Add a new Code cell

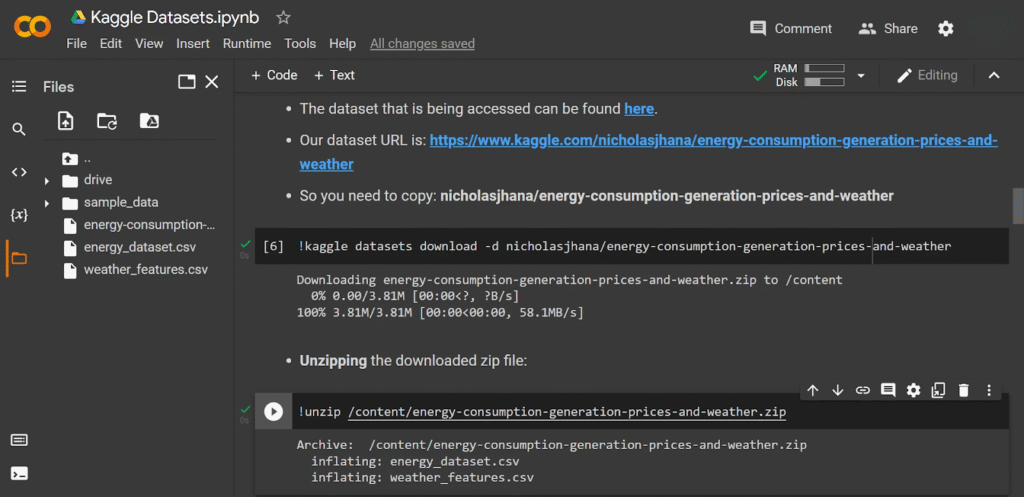click(274, 75)
